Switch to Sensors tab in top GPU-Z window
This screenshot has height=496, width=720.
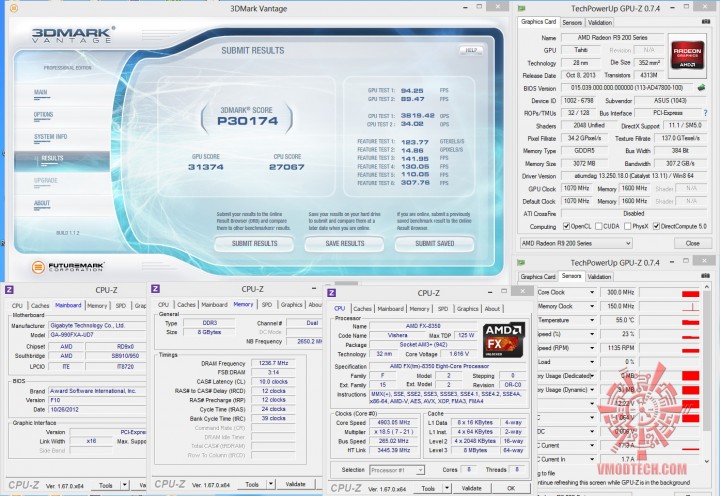(572, 23)
